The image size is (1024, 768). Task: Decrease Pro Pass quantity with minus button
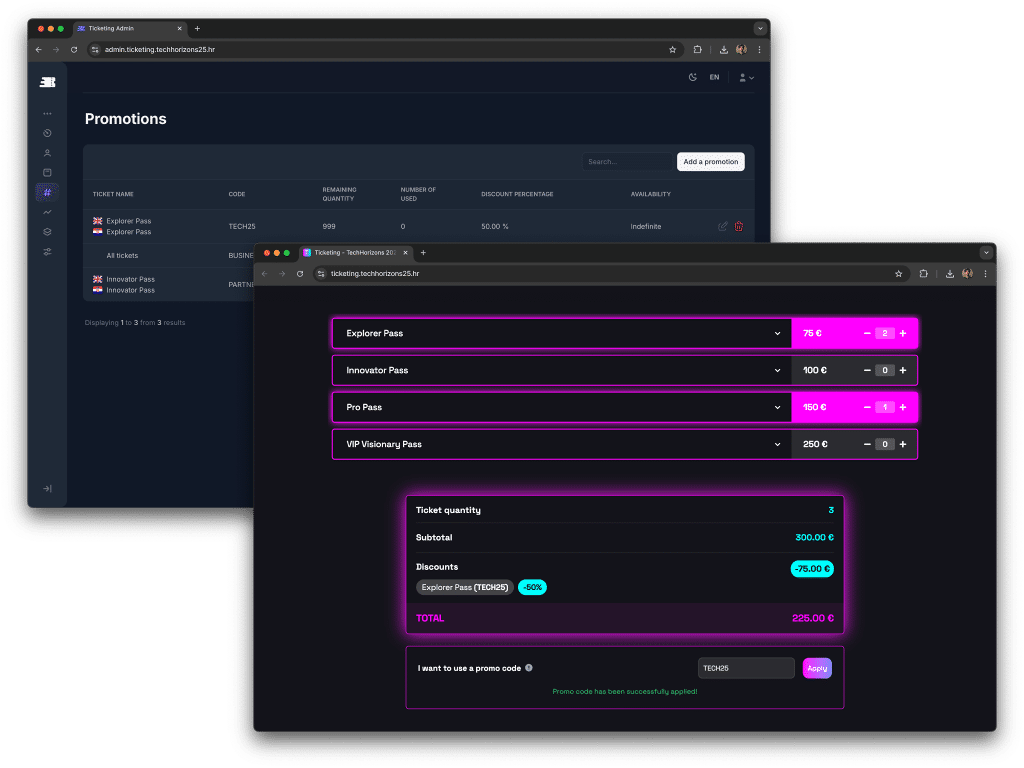[867, 407]
